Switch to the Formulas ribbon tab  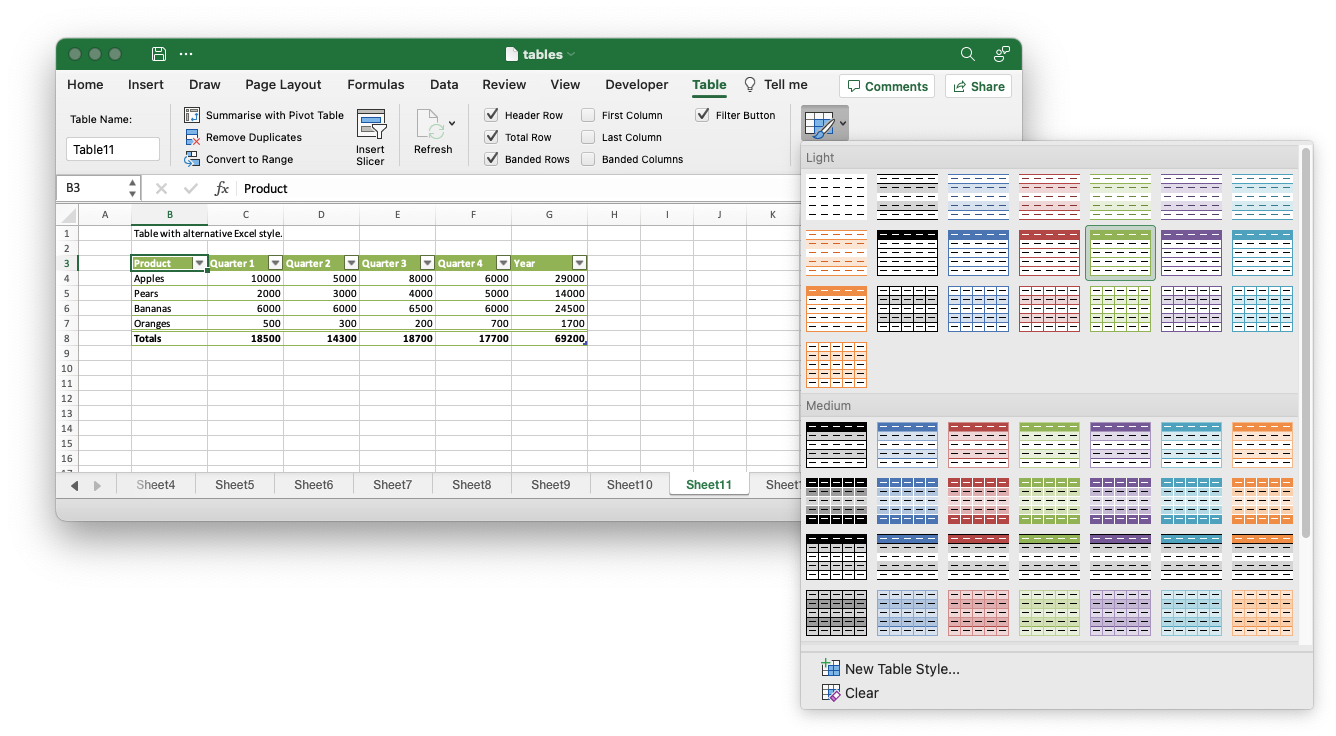pyautogui.click(x=376, y=85)
